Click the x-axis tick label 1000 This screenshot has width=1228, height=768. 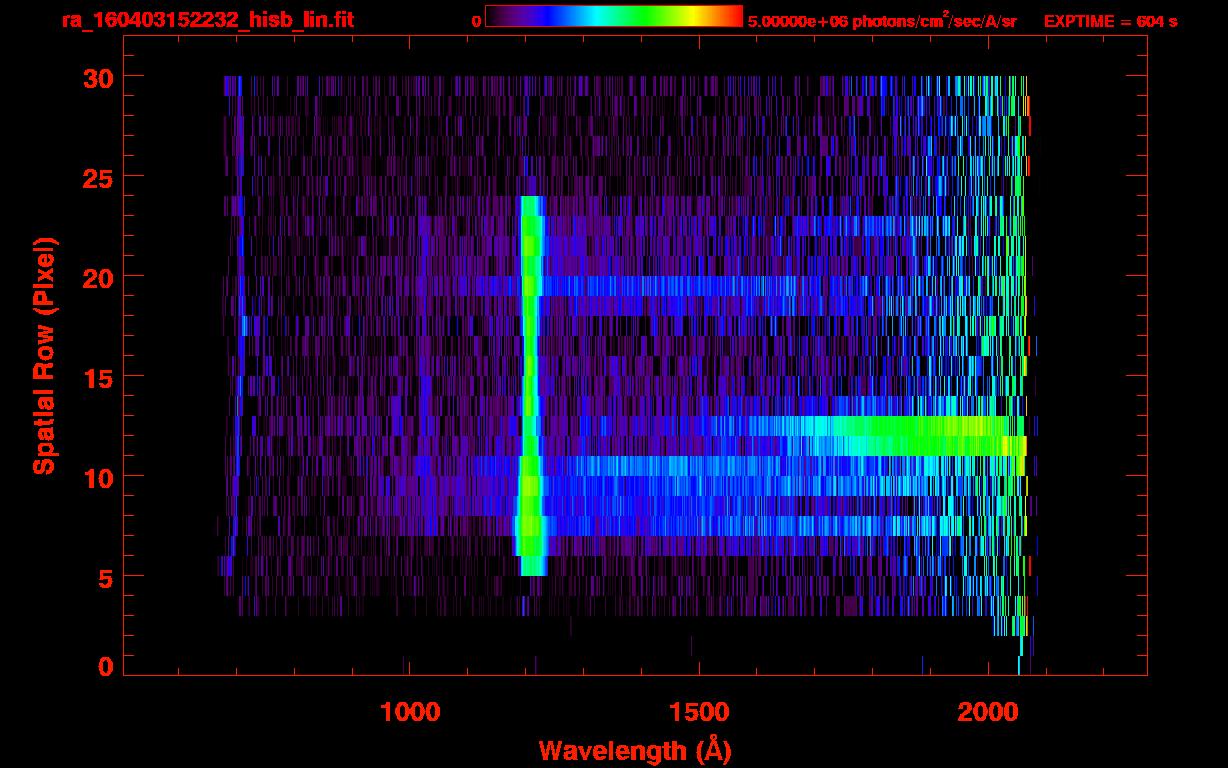tap(410, 712)
